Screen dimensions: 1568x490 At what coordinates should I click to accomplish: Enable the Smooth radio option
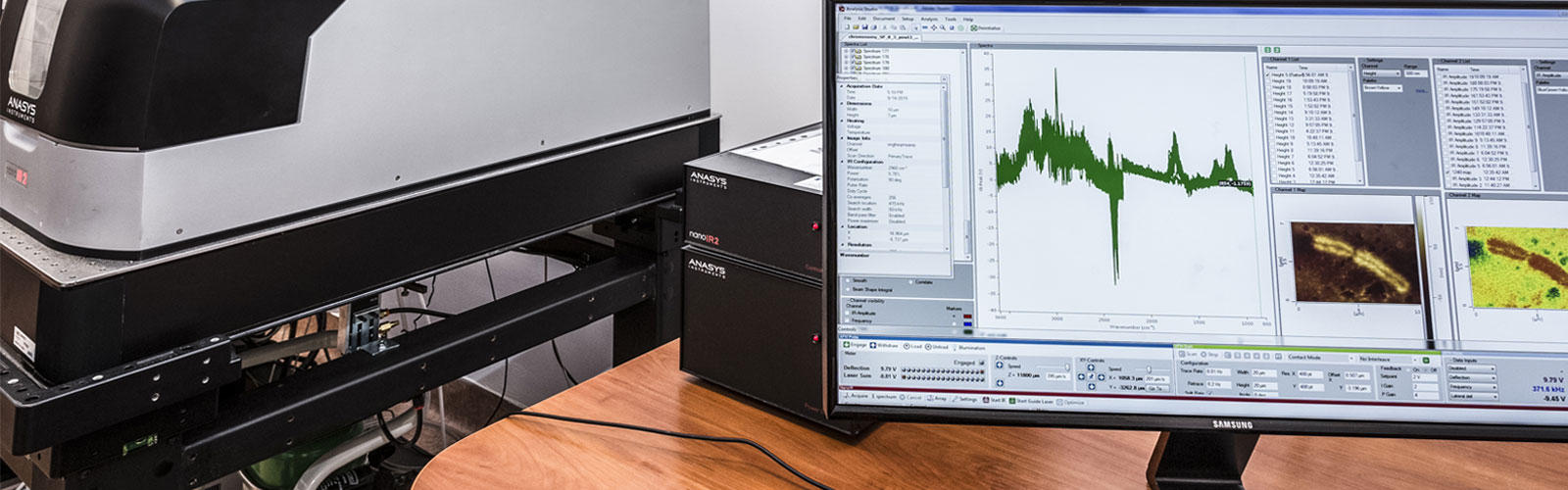(x=849, y=281)
